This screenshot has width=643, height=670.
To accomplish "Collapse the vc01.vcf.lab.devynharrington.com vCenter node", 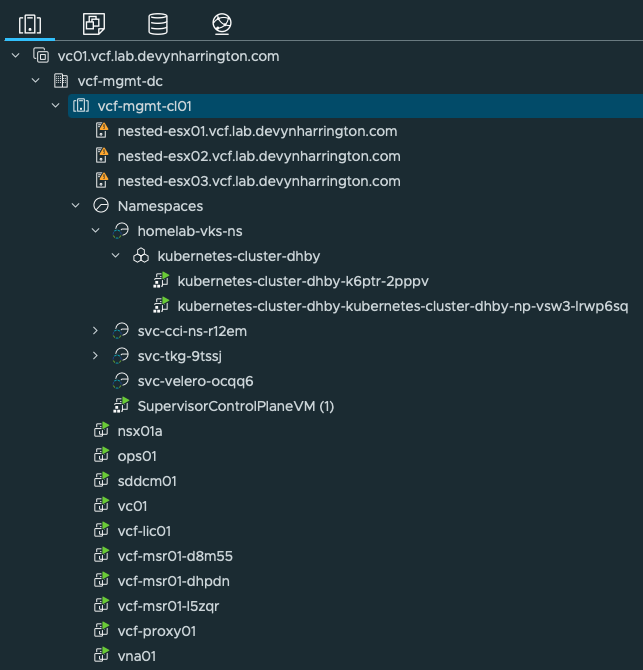I will tap(16, 56).
